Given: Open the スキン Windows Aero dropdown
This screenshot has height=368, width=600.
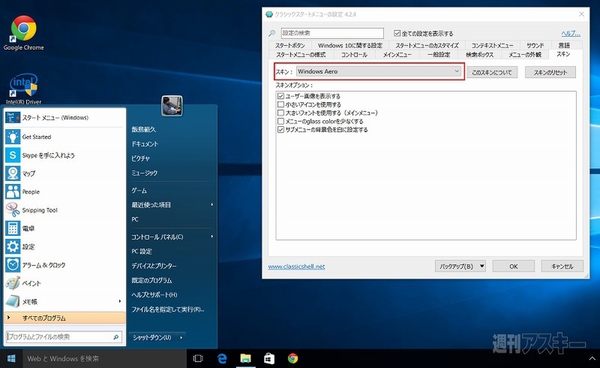Looking at the screenshot, I should click(378, 72).
